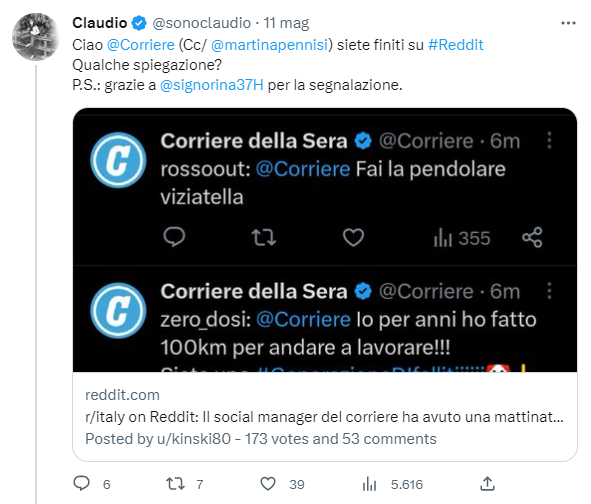Screen dimensions: 591x504
Task: Open the tweet's three-dot more options menu
Action: point(568,23)
